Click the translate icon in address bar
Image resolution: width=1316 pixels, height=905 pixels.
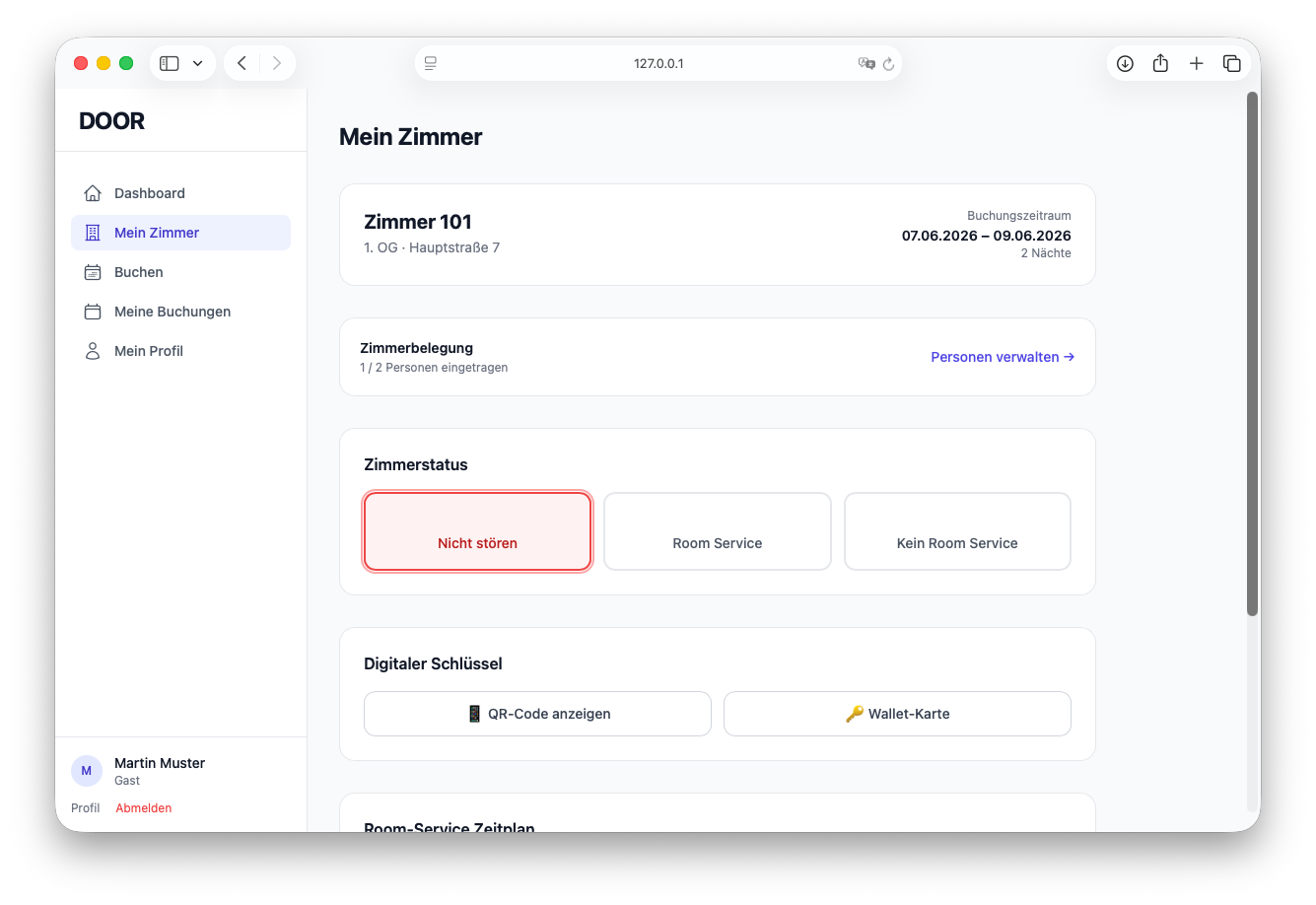click(x=866, y=63)
